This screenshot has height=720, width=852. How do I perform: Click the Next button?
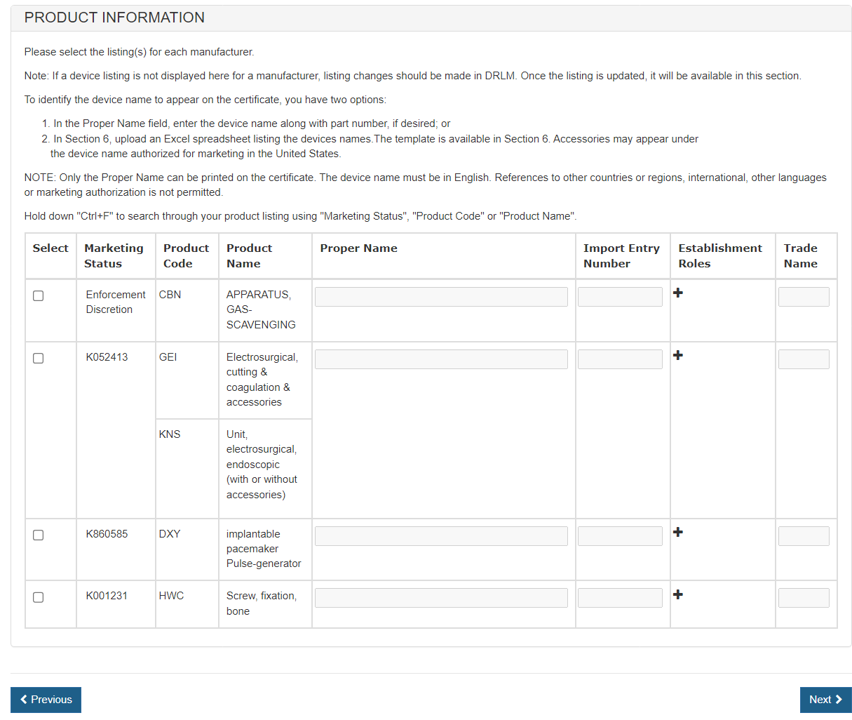[x=825, y=700]
